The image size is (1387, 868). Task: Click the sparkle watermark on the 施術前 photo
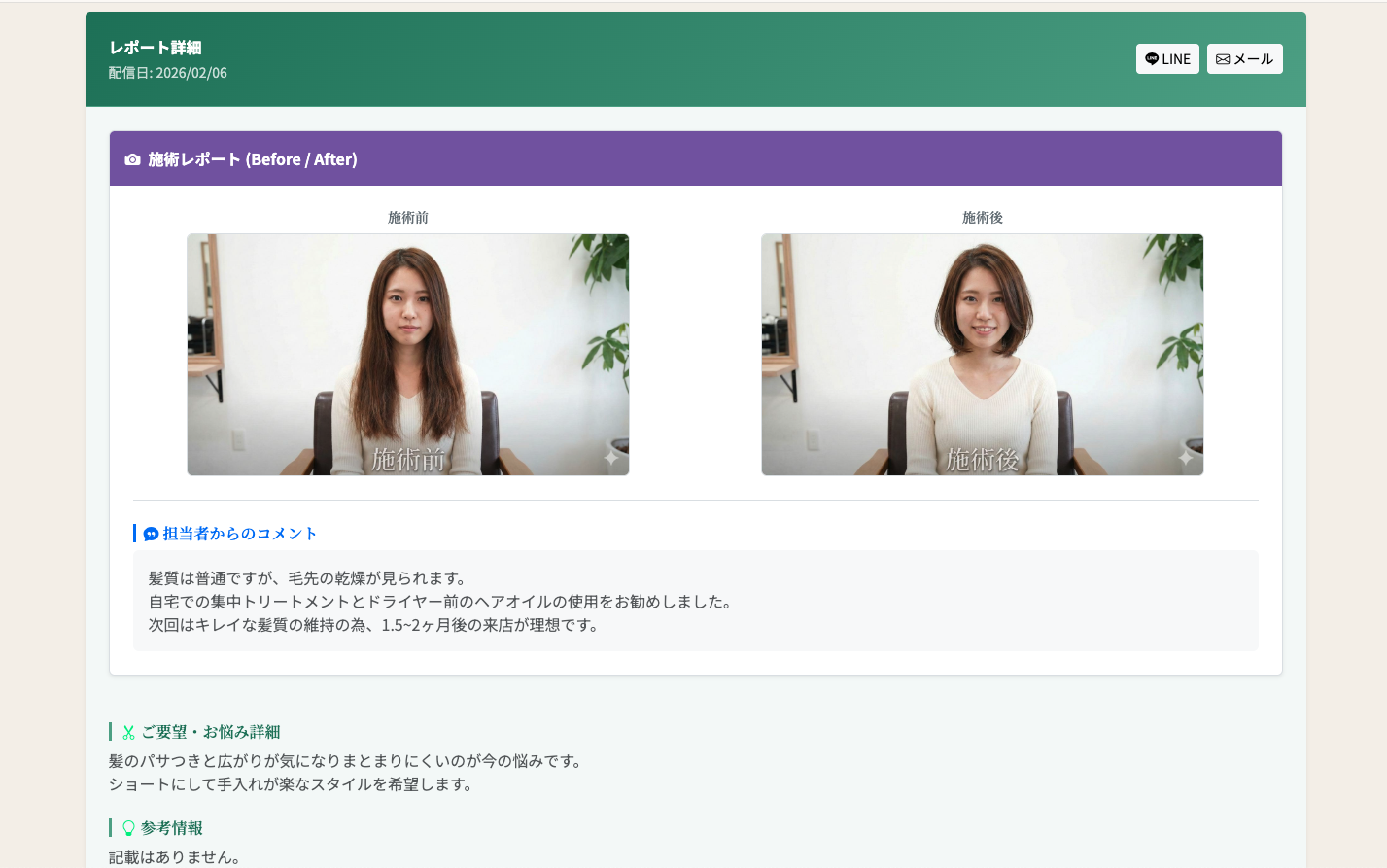(609, 457)
